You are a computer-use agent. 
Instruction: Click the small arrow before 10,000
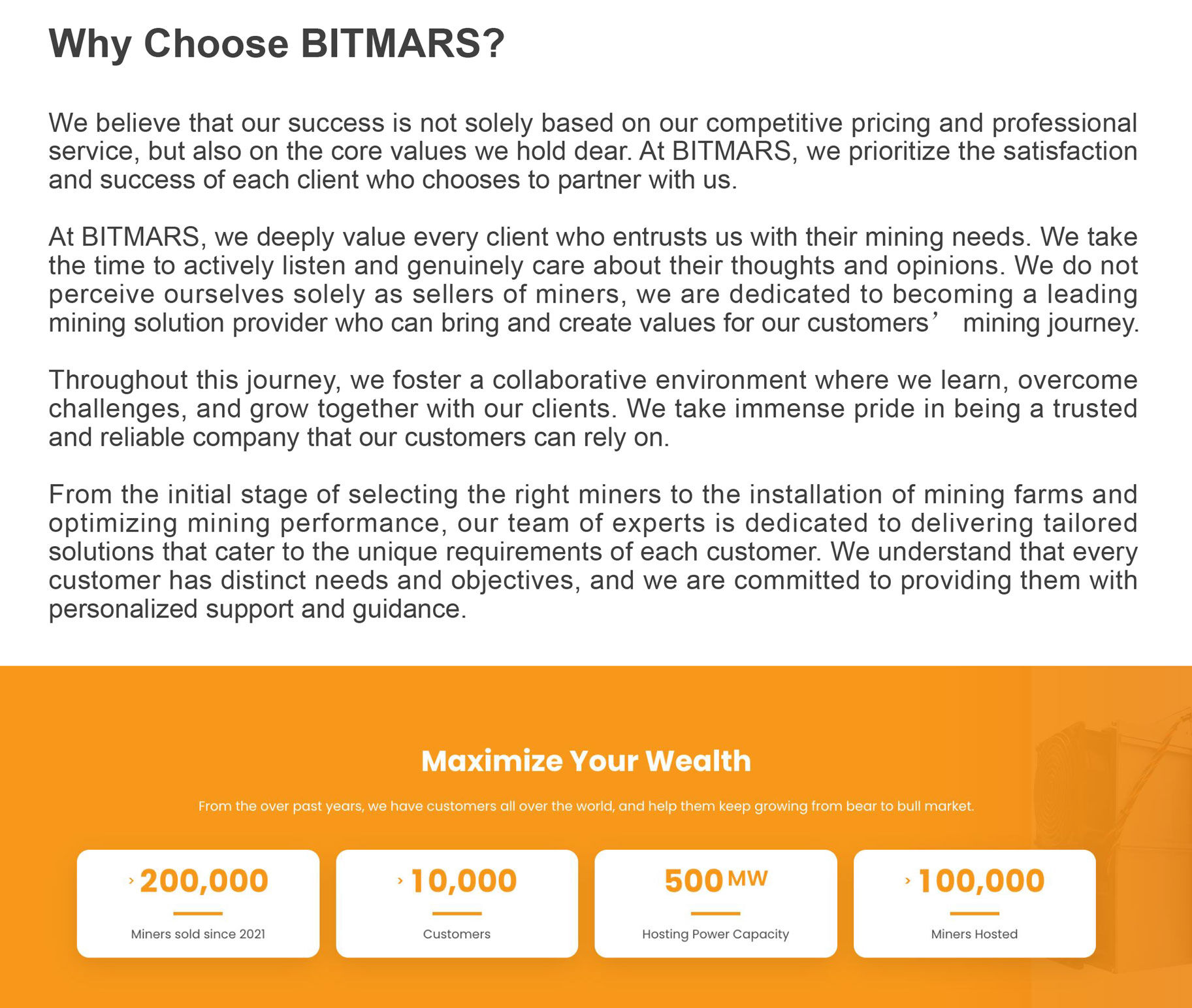(x=400, y=881)
